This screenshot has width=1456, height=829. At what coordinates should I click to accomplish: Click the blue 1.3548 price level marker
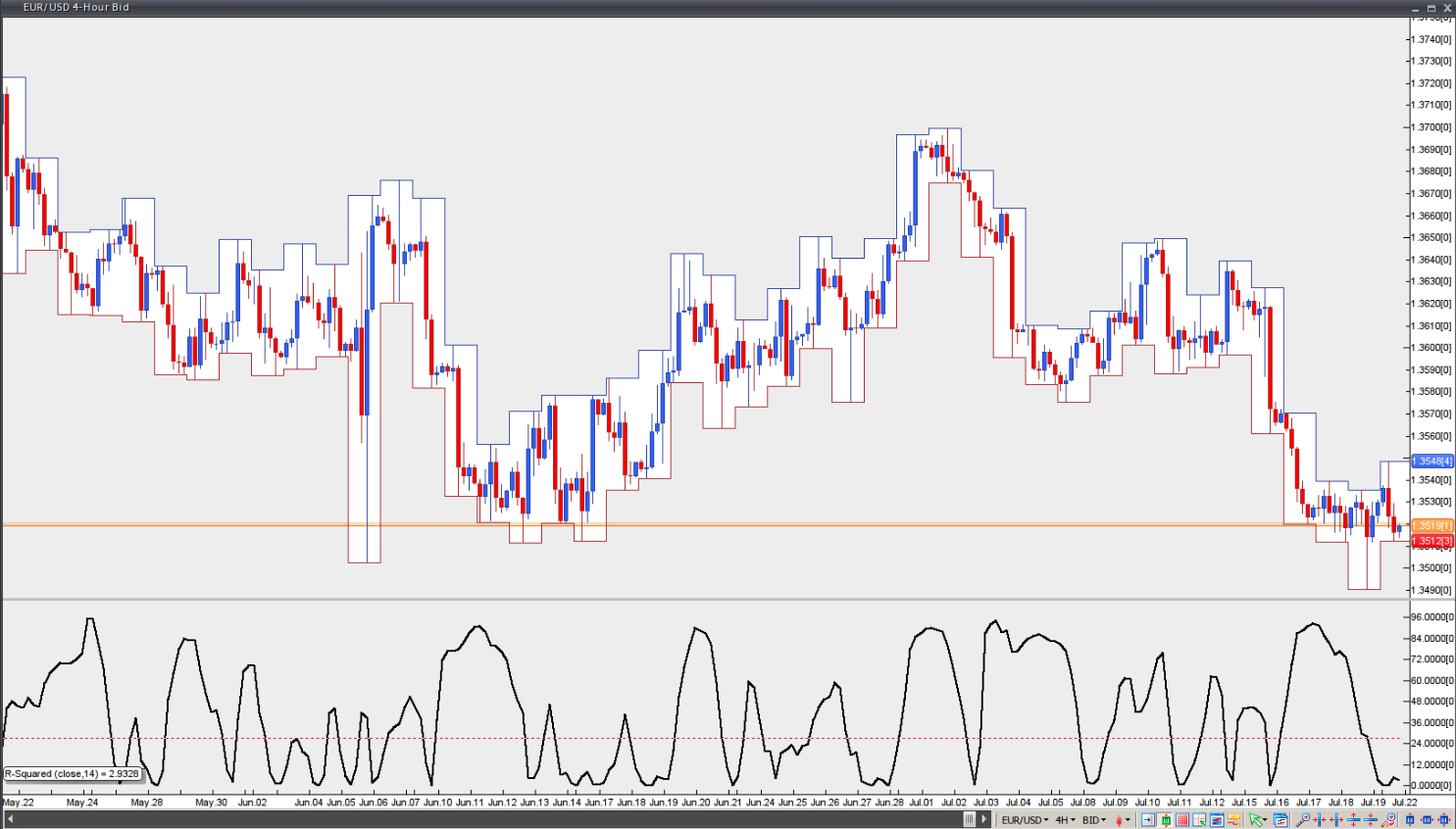[1431, 461]
